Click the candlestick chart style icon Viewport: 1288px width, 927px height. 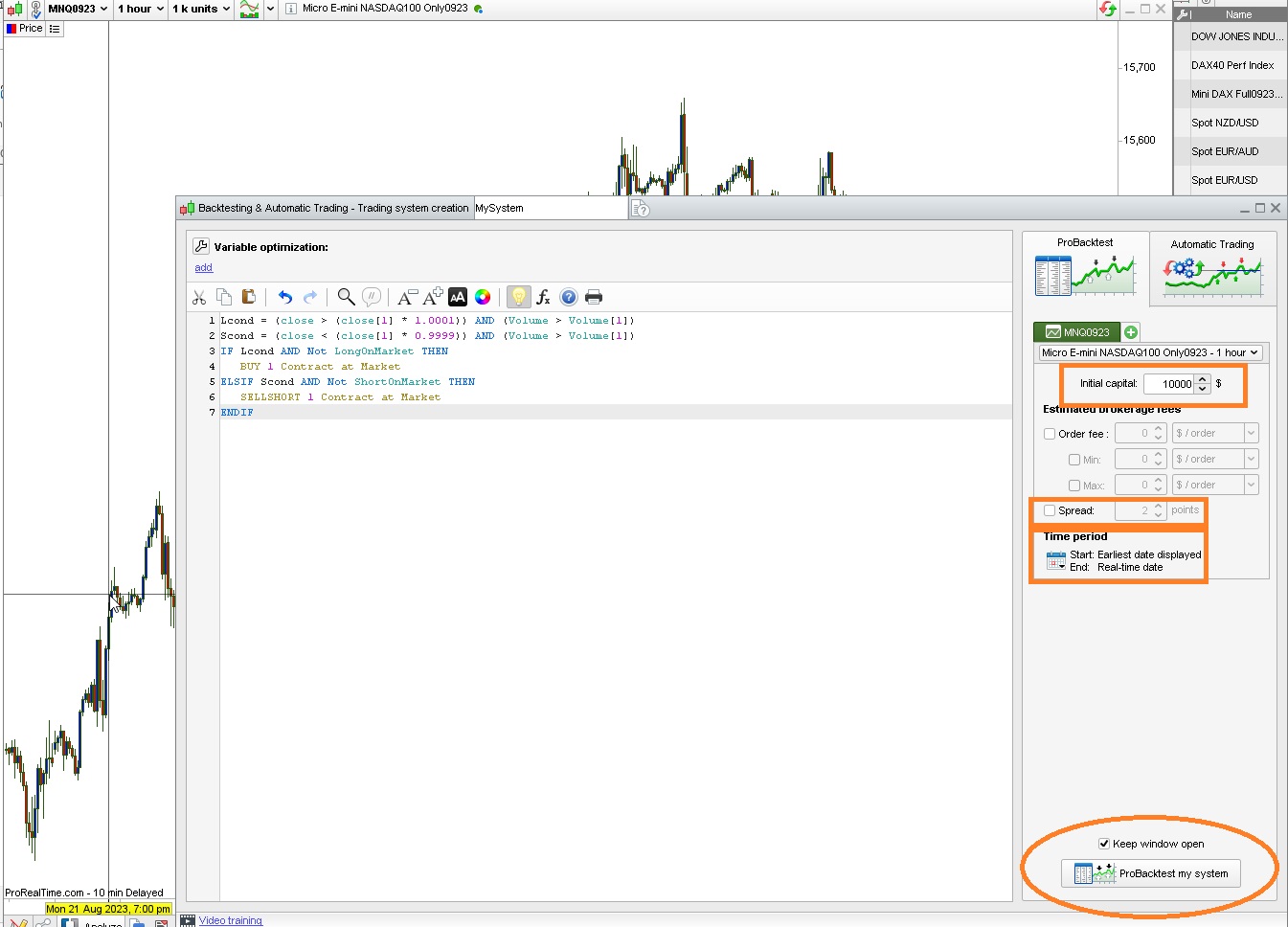(x=14, y=9)
